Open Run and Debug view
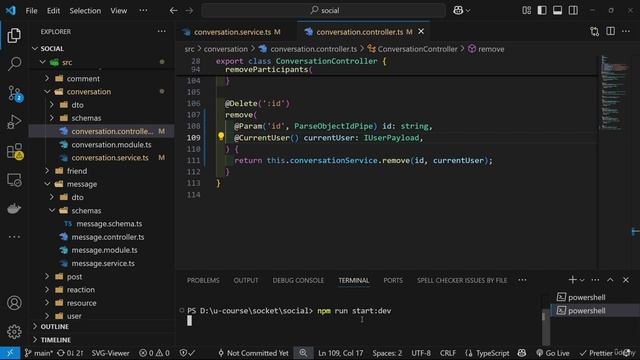 [14, 122]
